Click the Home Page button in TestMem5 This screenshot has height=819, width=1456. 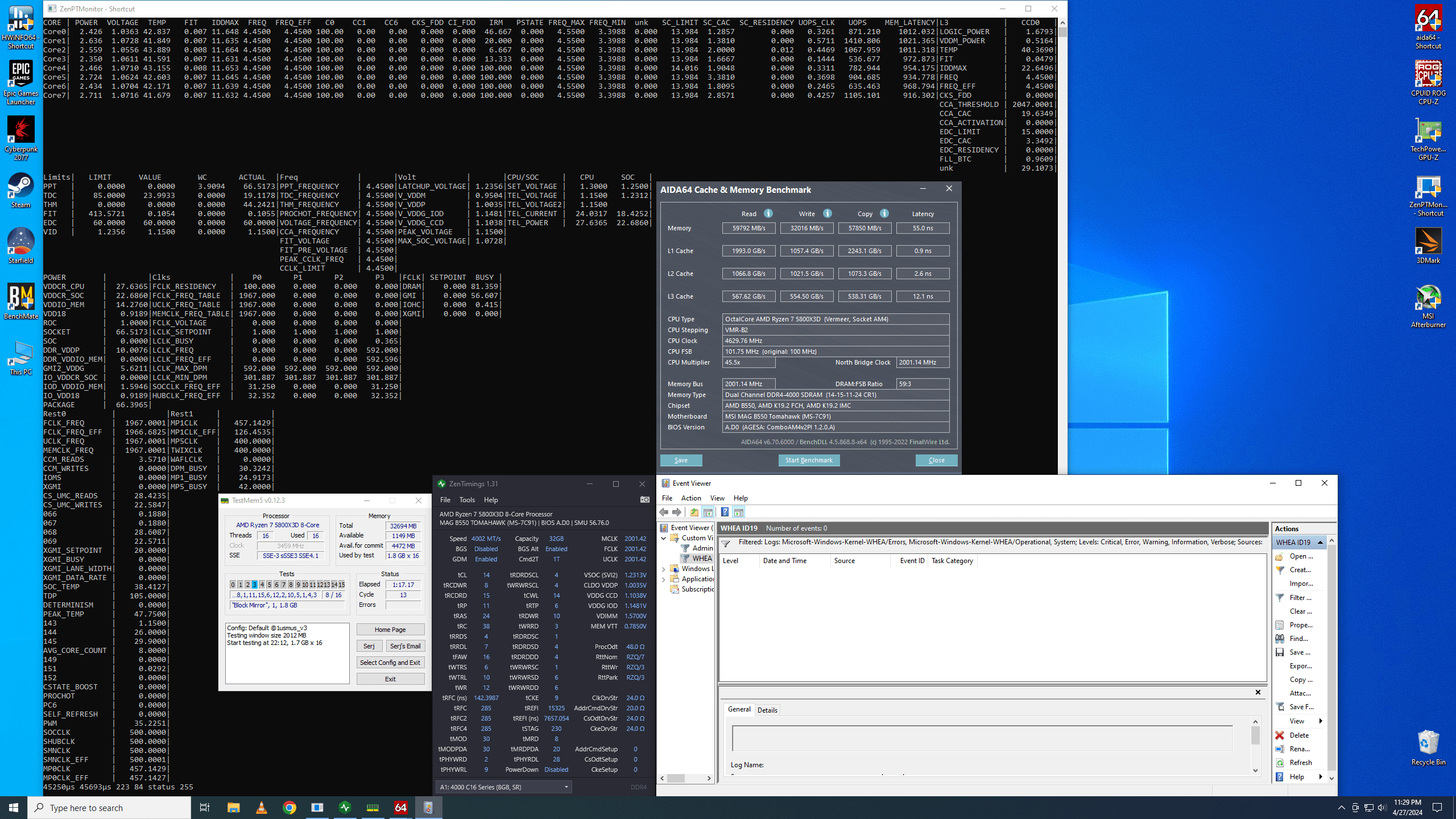tap(390, 630)
